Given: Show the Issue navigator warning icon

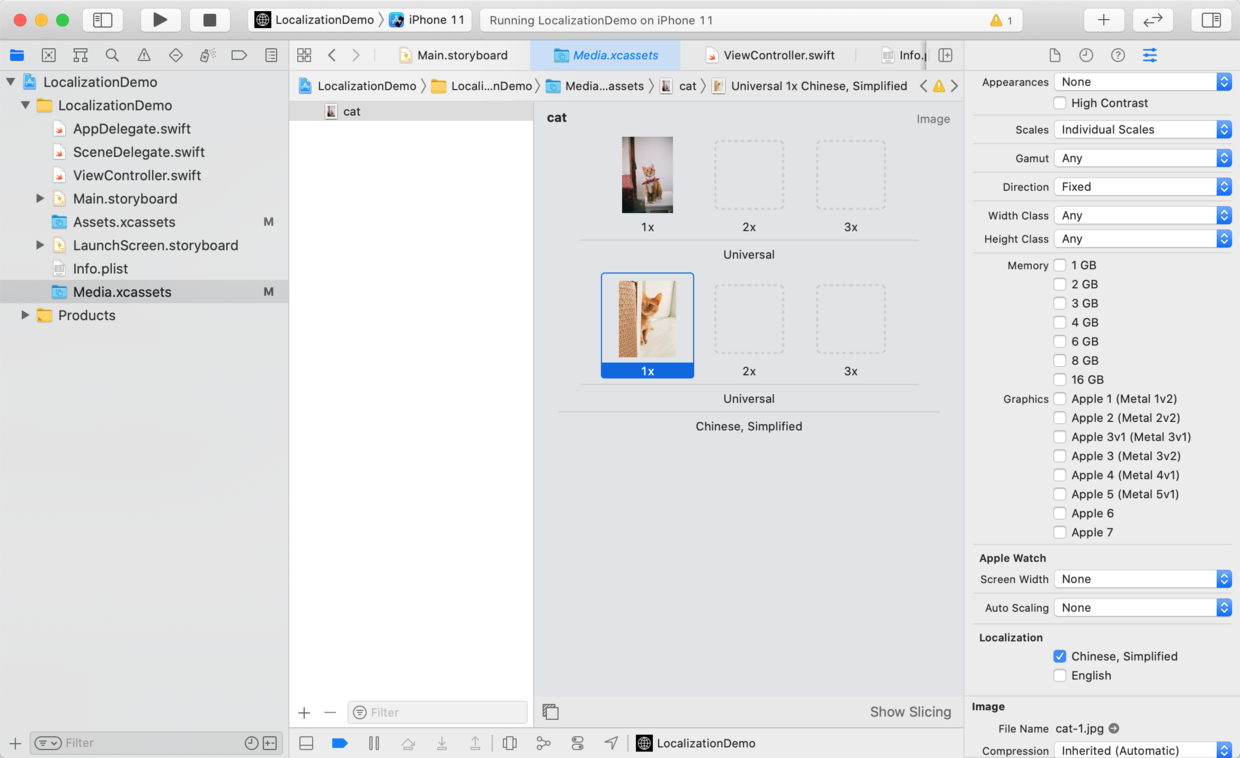Looking at the screenshot, I should [x=144, y=55].
